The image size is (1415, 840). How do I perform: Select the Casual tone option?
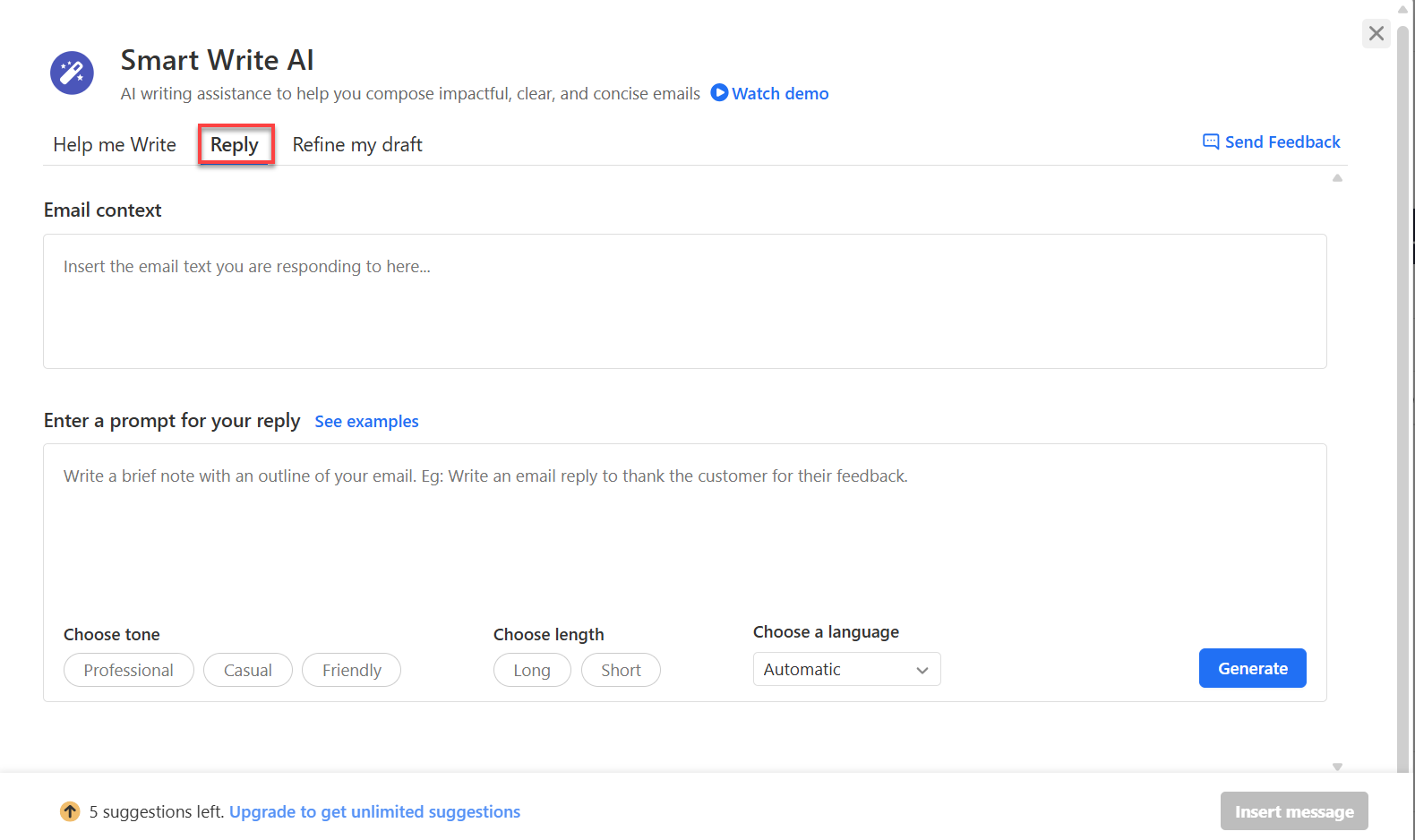[248, 670]
